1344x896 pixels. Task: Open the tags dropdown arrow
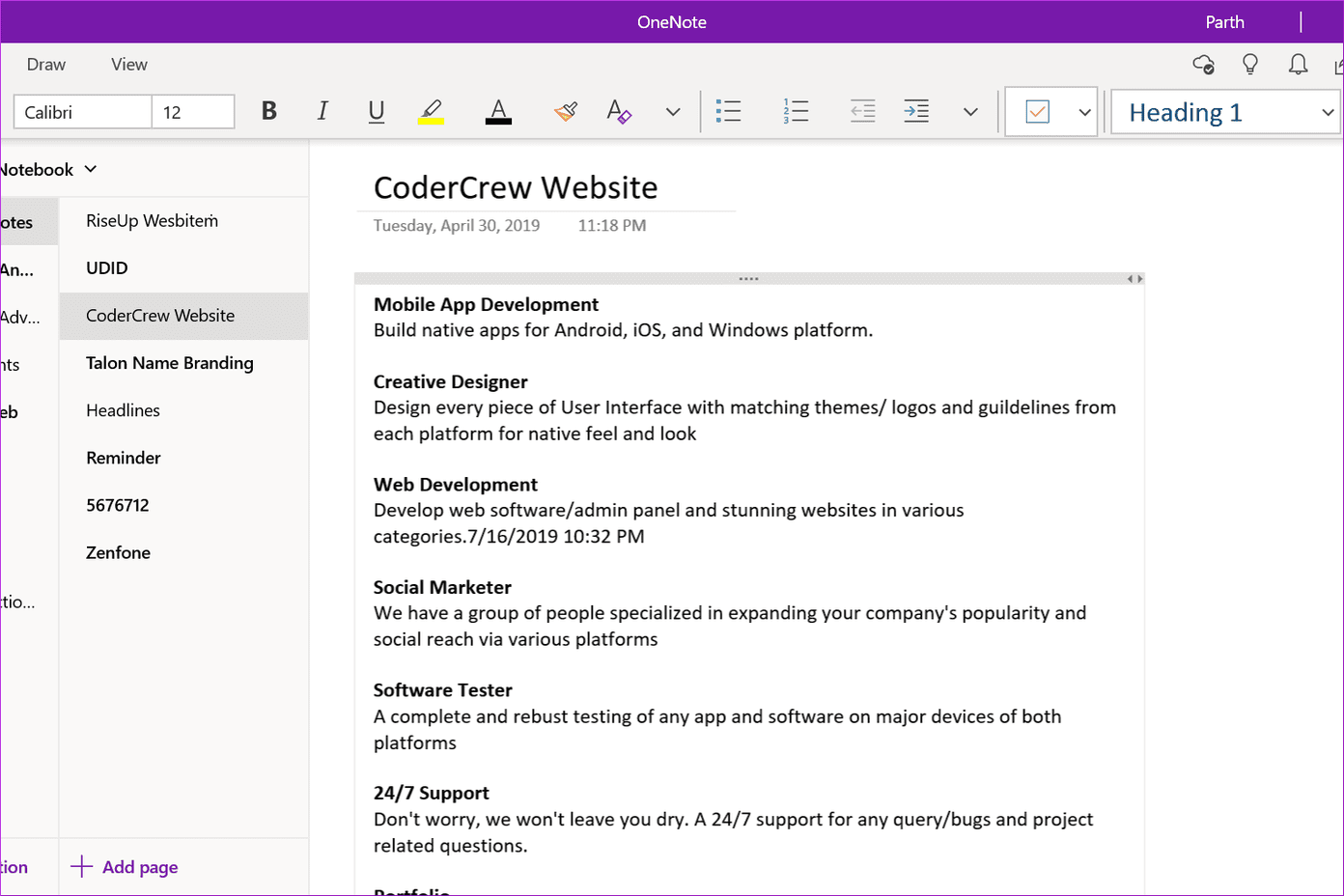pos(1084,112)
